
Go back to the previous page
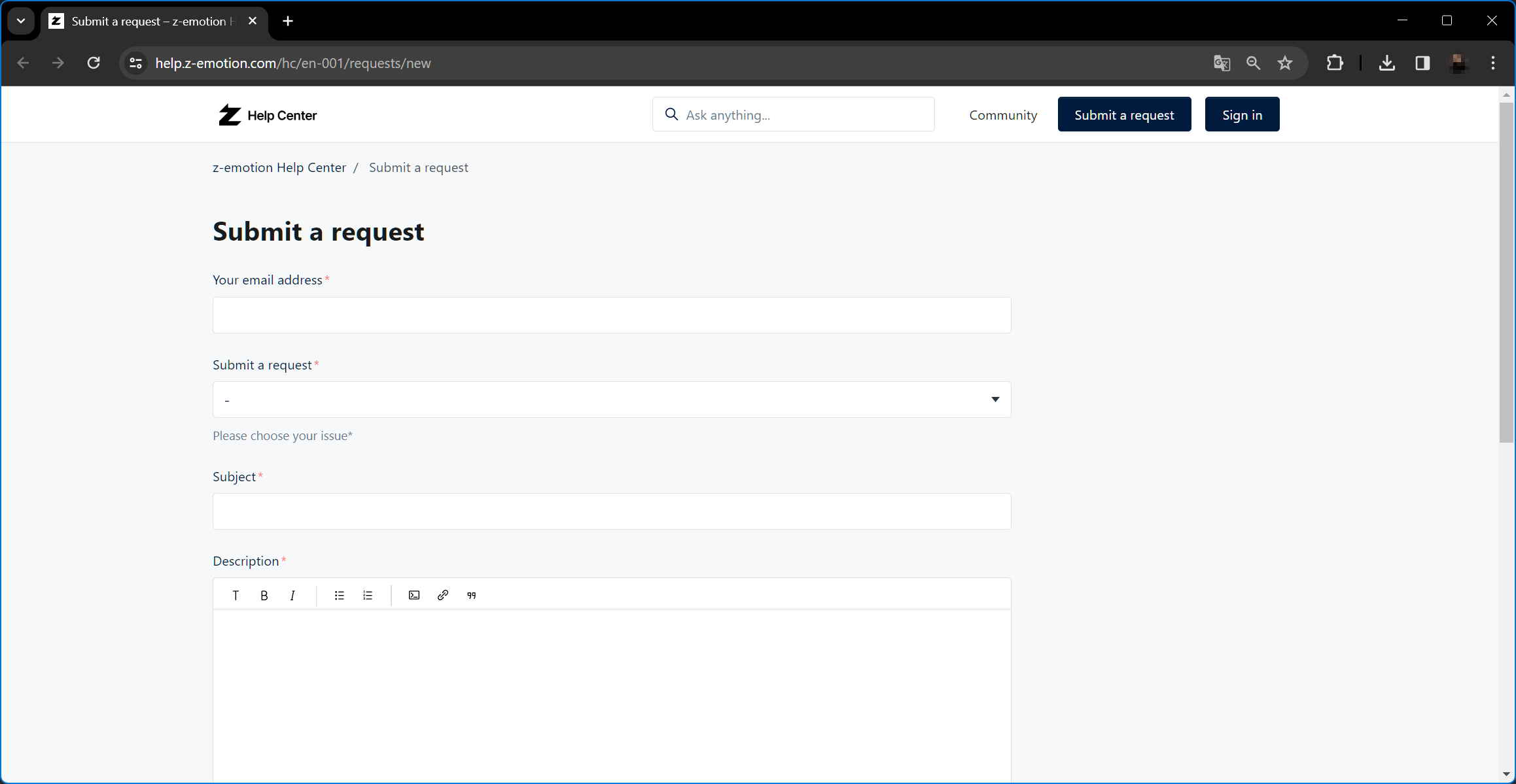24,63
